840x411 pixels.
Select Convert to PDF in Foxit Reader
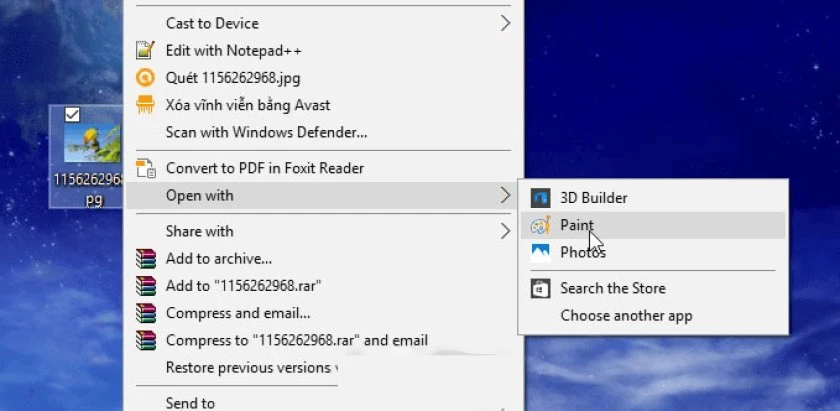click(x=324, y=168)
